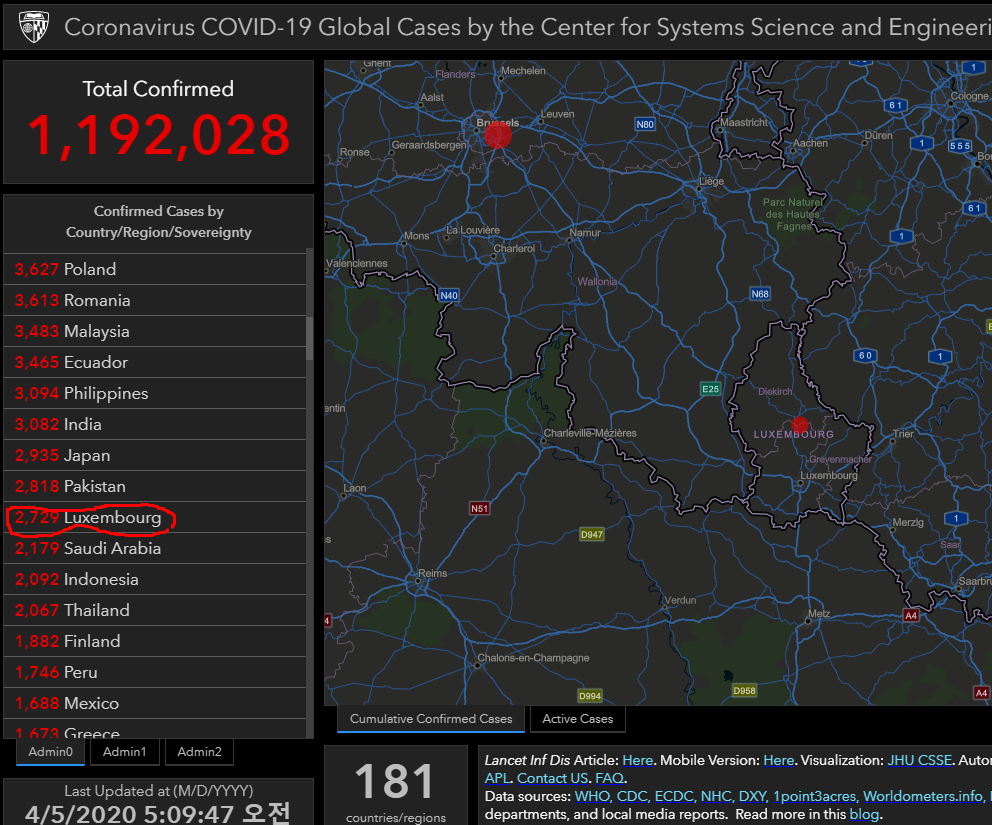Select Peru in the country list
The width and height of the screenshot is (992, 825).
tap(155, 672)
